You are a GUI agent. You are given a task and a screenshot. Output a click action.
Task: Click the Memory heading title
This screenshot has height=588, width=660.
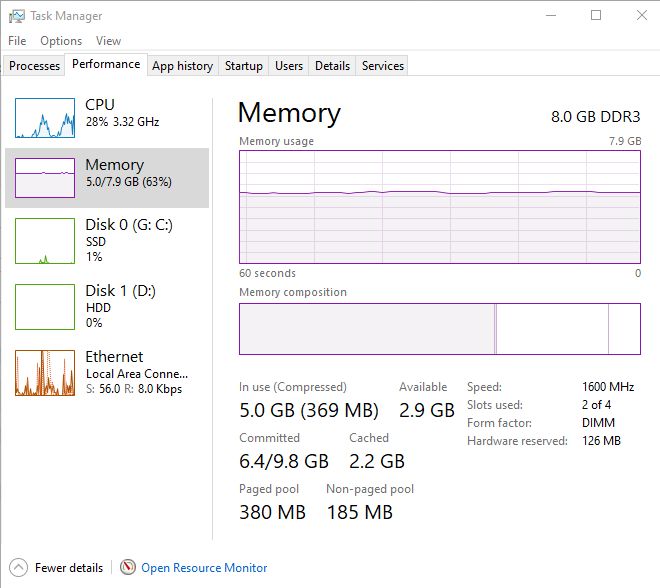pyautogui.click(x=289, y=113)
